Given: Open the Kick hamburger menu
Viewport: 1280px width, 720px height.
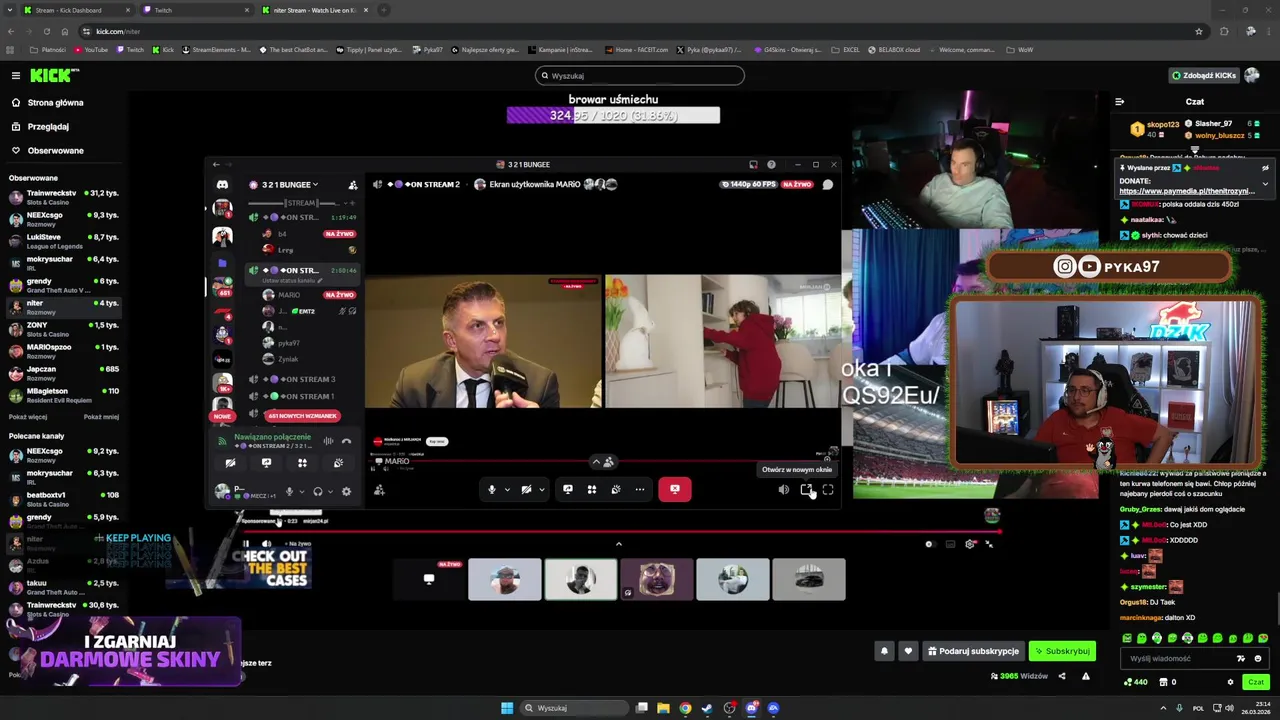Looking at the screenshot, I should (x=16, y=75).
